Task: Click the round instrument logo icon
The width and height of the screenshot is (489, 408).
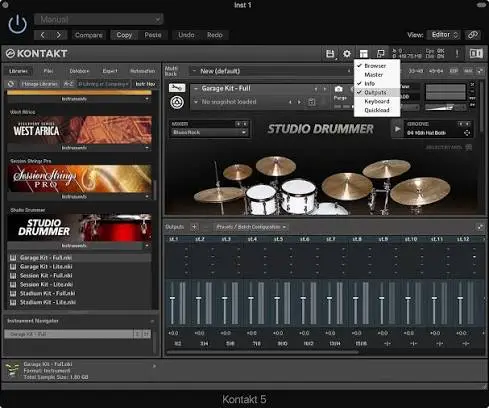Action: [177, 102]
